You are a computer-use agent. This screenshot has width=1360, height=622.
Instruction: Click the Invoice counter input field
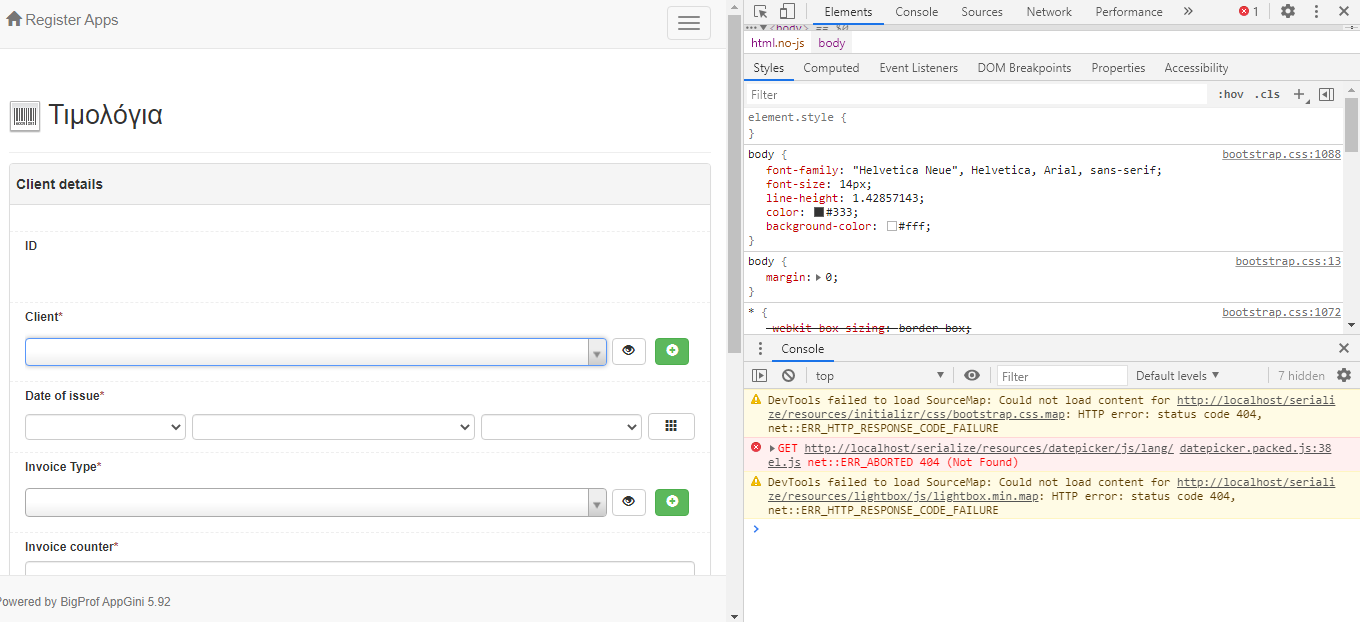pyautogui.click(x=360, y=569)
